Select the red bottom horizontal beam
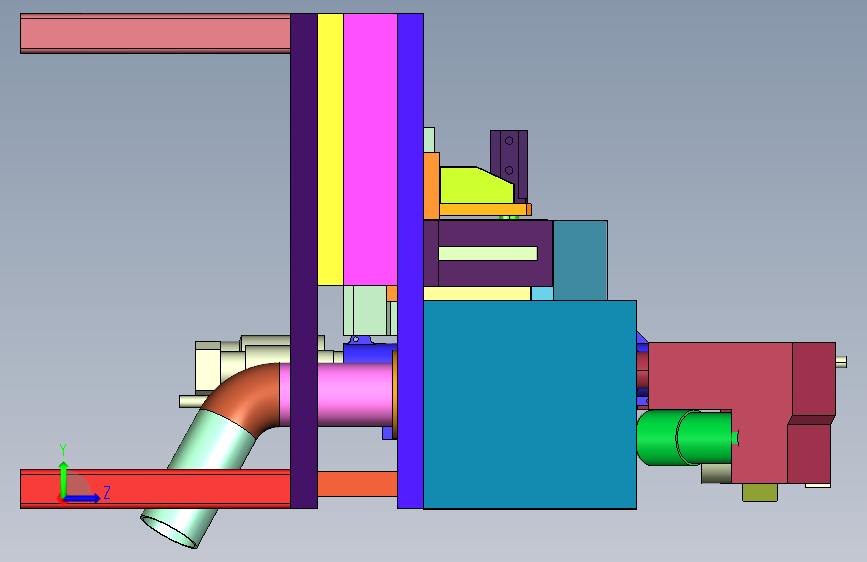The height and width of the screenshot is (562, 867). [155, 489]
